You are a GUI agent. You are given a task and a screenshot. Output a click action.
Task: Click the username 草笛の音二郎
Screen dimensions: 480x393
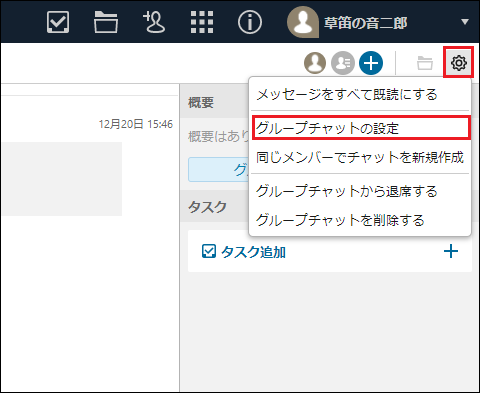tap(365, 23)
